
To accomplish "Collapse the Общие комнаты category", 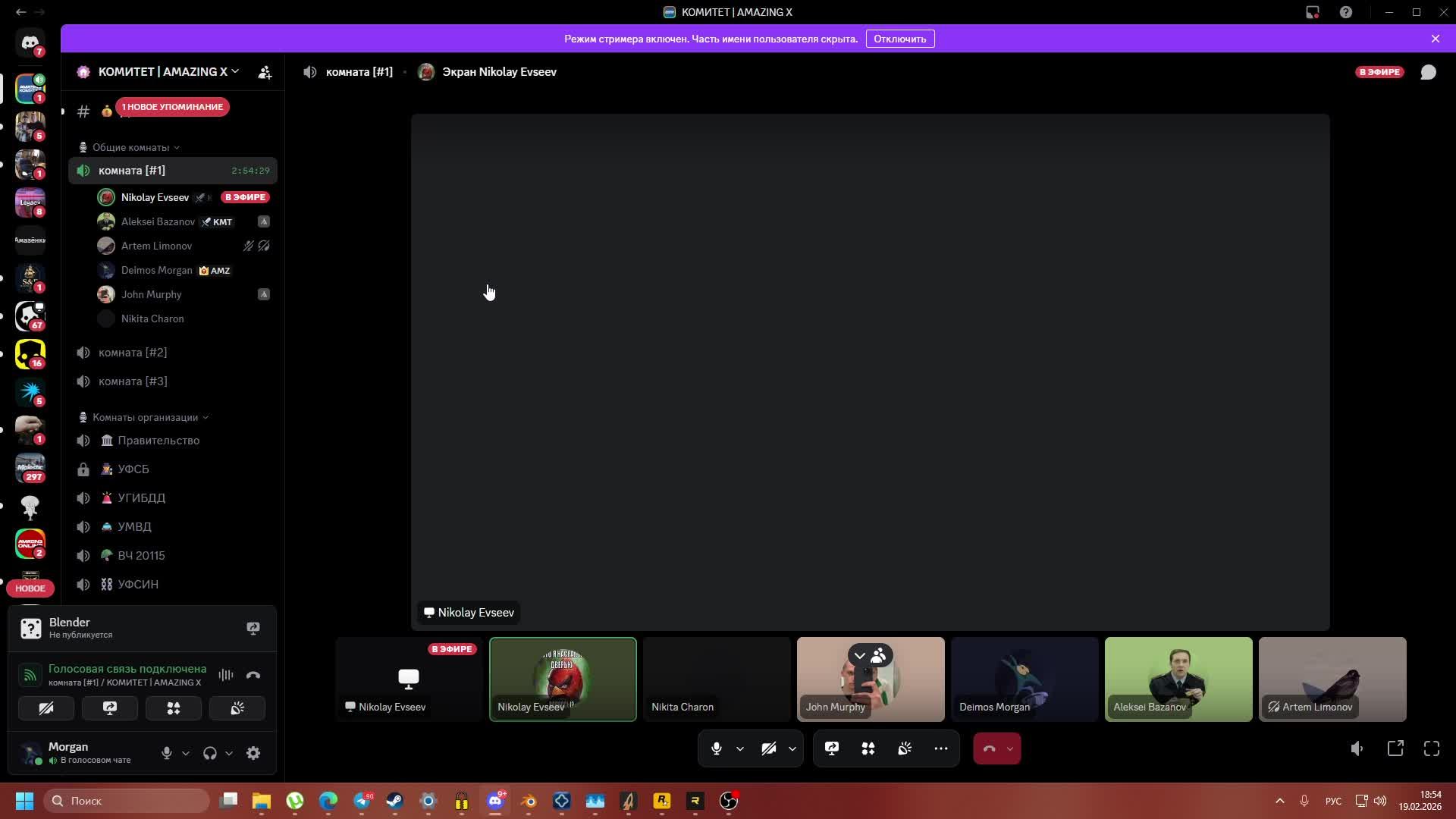I will click(x=130, y=147).
